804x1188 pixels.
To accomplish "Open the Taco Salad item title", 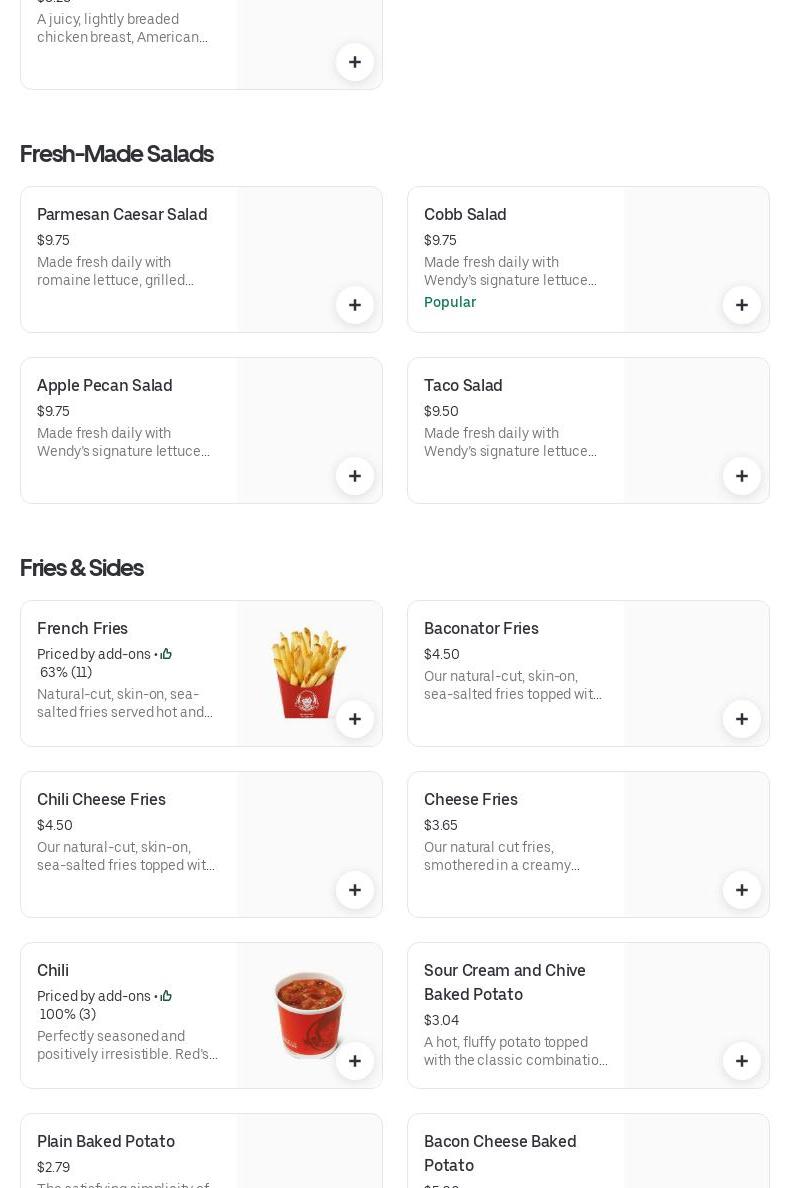I will tap(463, 386).
